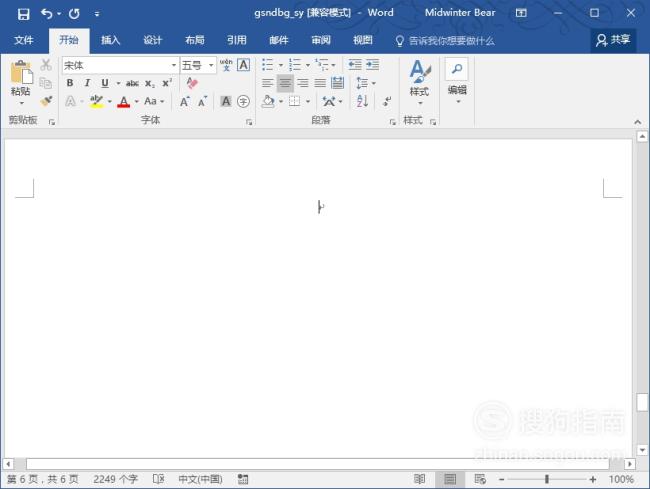This screenshot has width=650, height=489.
Task: Open ribbon display options icon in title bar
Action: tap(521, 13)
